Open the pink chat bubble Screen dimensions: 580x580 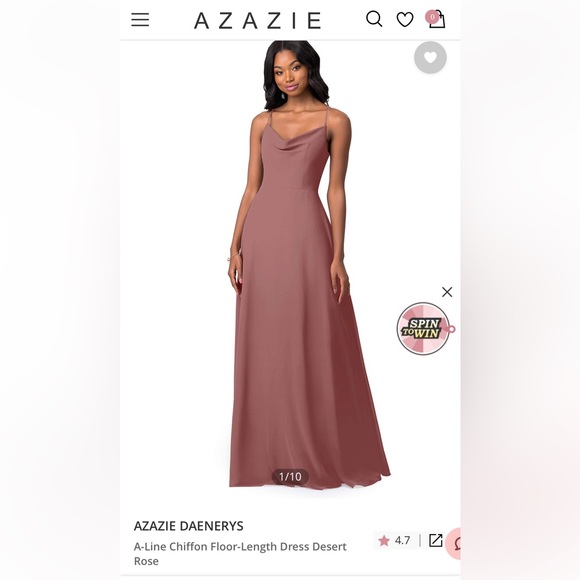pos(453,543)
